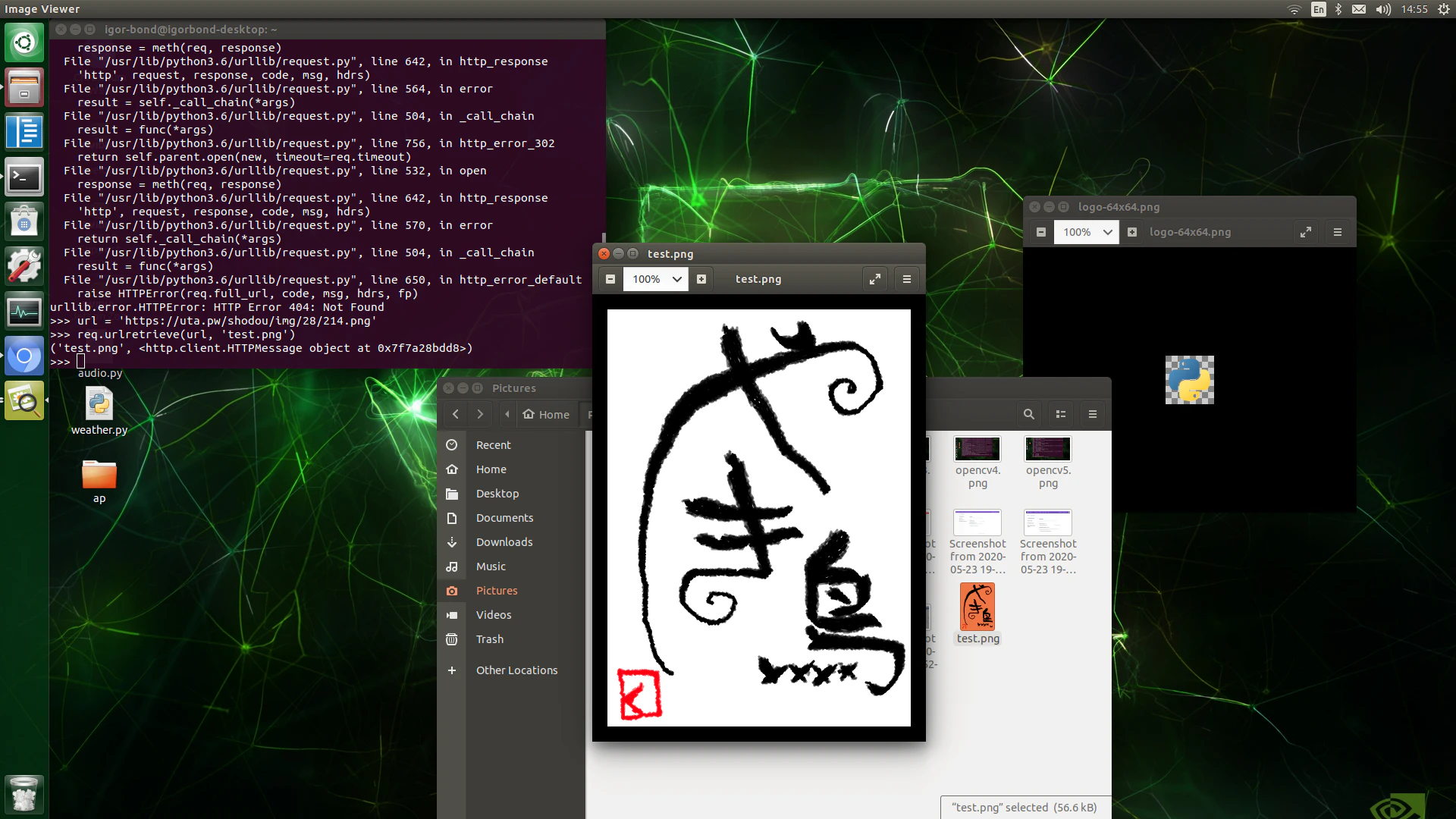This screenshot has height=819, width=1456.
Task: Open Chromium browser from launcher
Action: [x=24, y=356]
